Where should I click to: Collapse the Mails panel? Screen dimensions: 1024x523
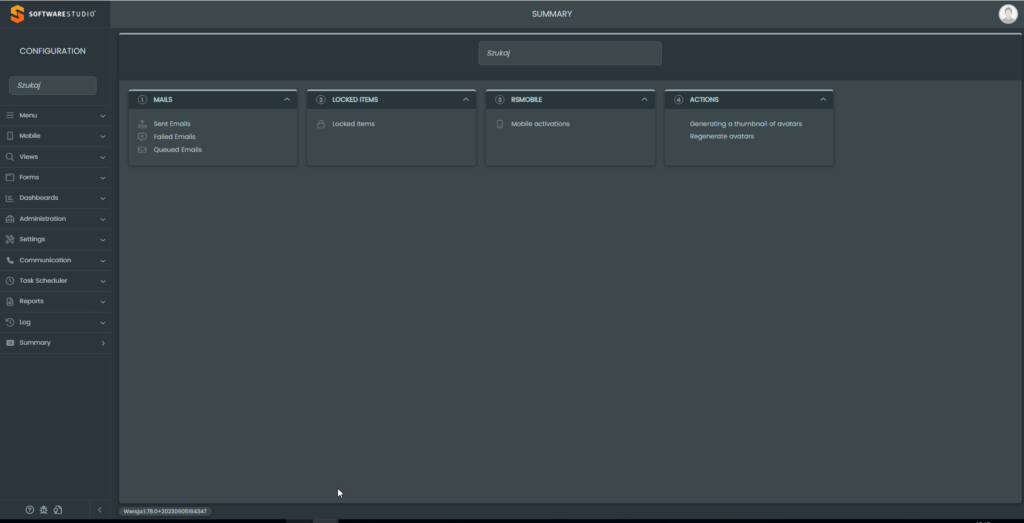287,100
